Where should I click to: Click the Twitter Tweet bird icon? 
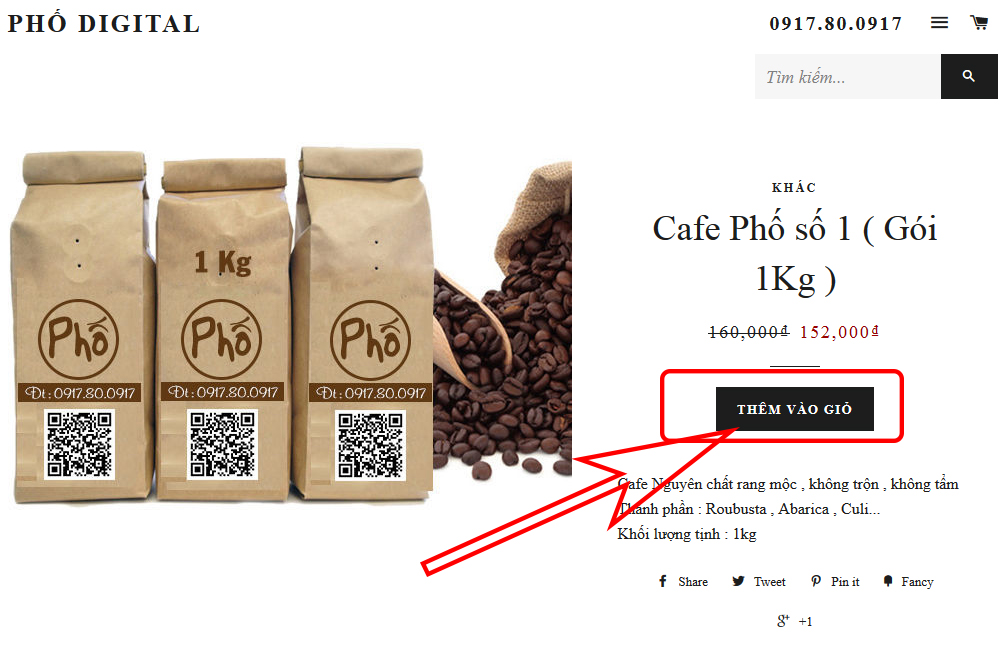[x=738, y=581]
